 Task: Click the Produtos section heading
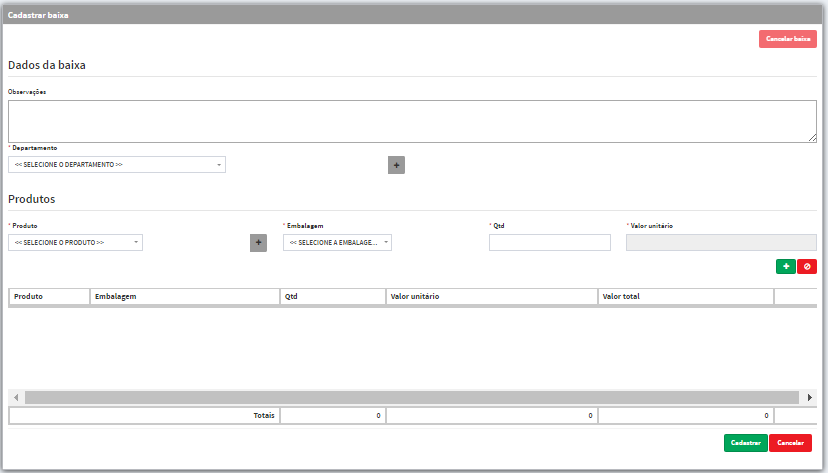(x=32, y=199)
